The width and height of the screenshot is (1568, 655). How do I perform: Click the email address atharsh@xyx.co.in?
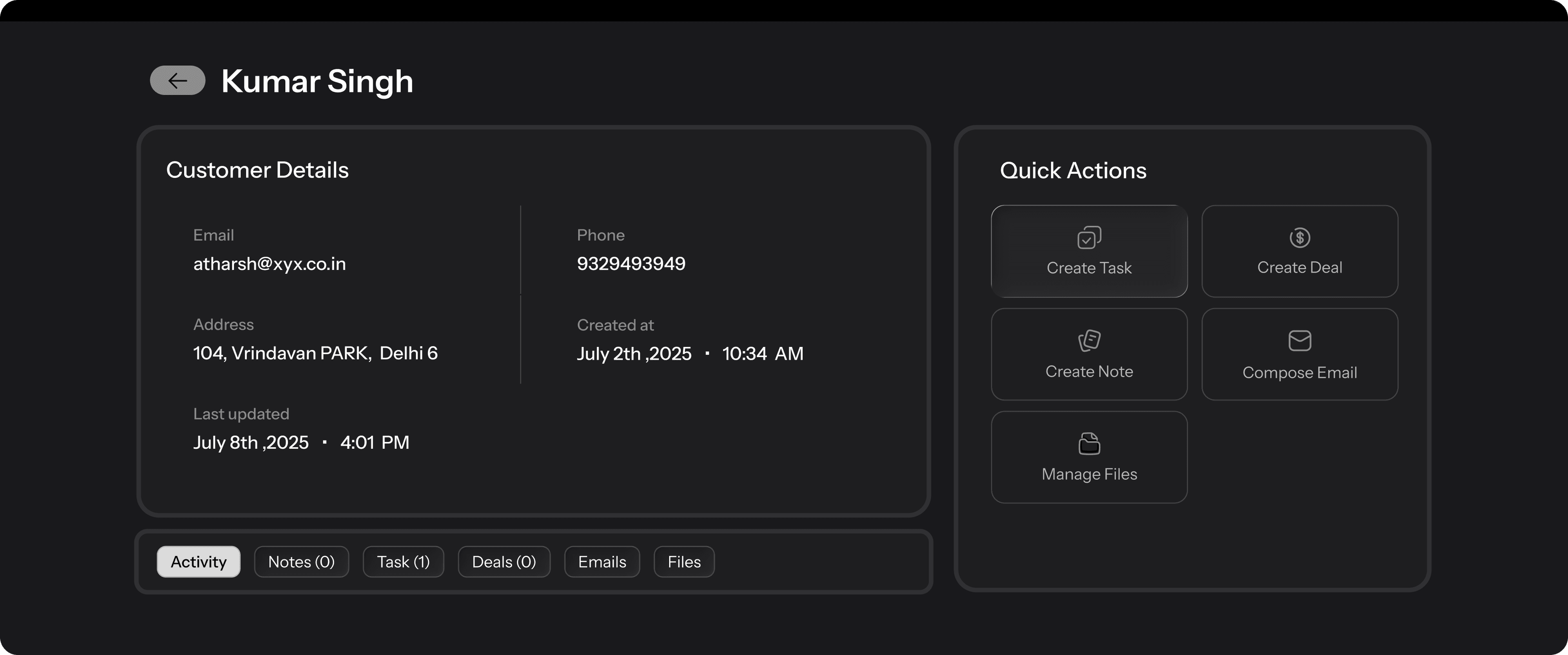coord(269,263)
